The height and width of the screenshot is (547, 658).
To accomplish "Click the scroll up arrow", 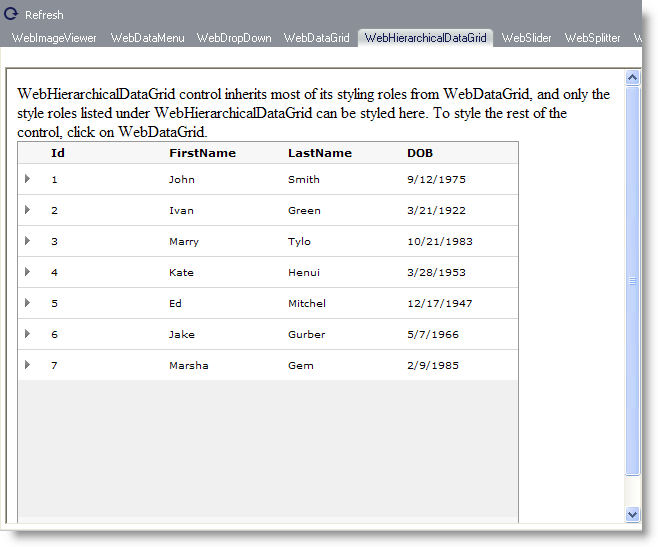I will pos(632,78).
